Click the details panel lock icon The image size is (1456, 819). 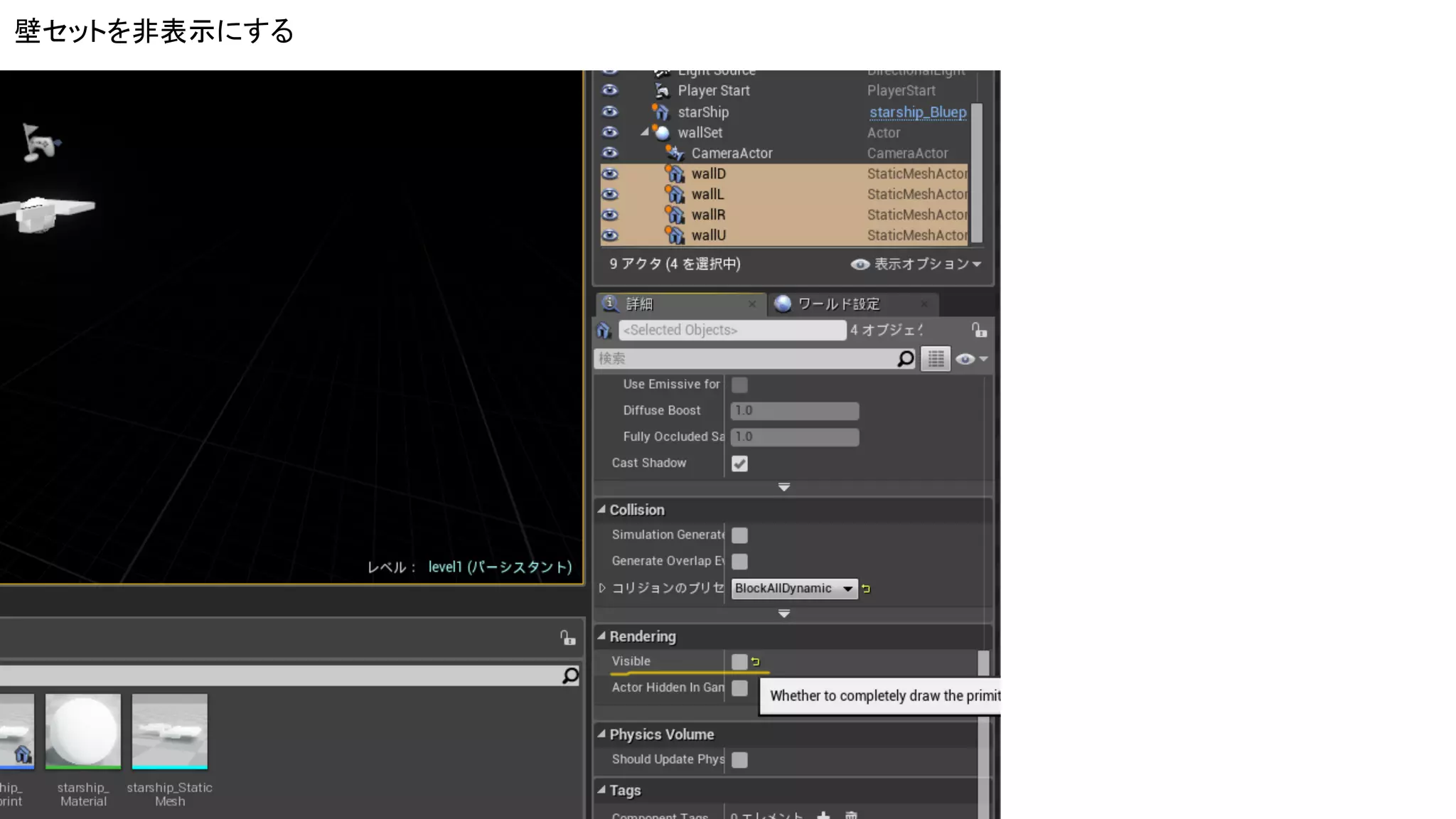coord(979,330)
